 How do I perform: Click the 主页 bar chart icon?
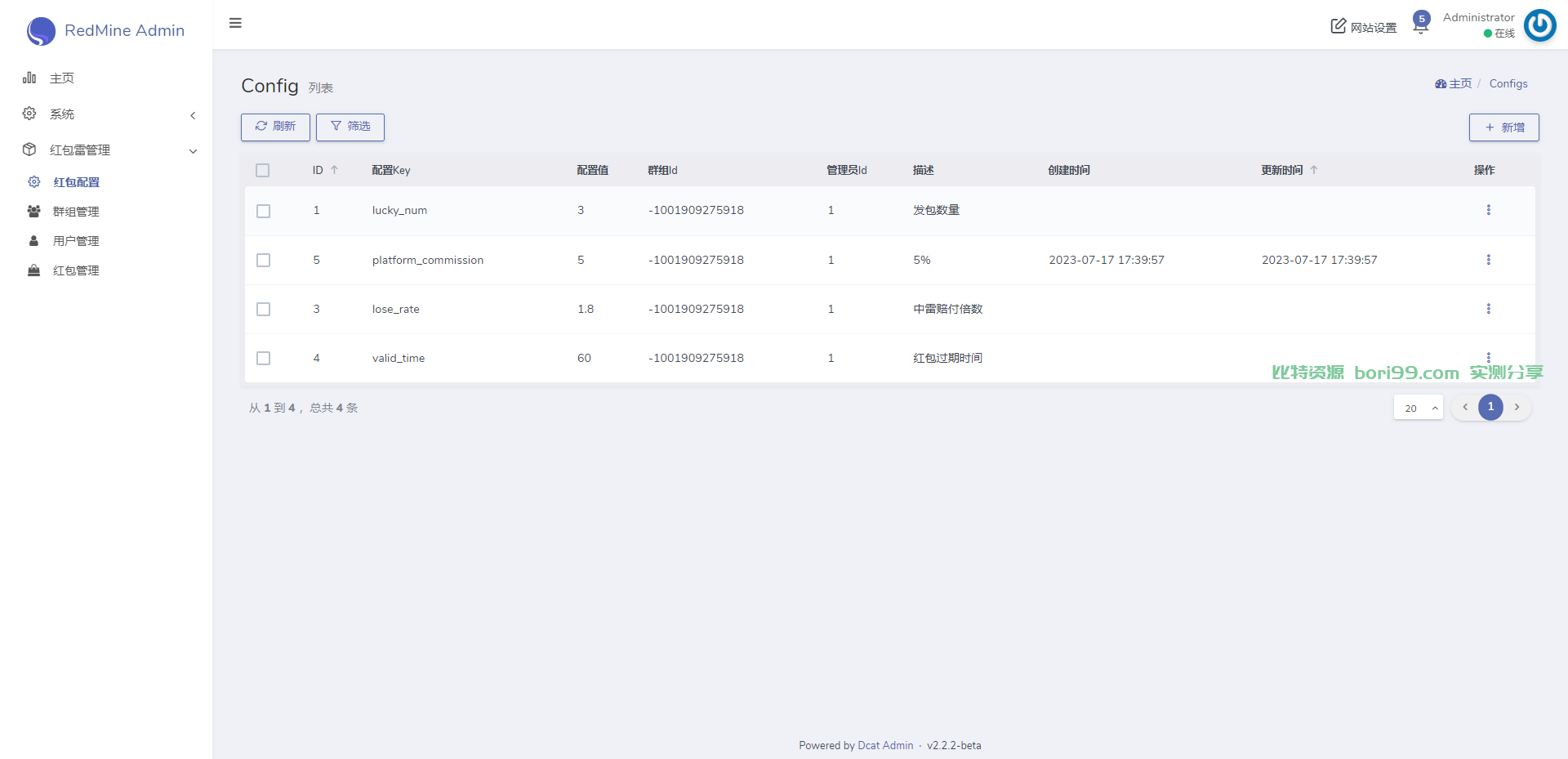point(29,78)
